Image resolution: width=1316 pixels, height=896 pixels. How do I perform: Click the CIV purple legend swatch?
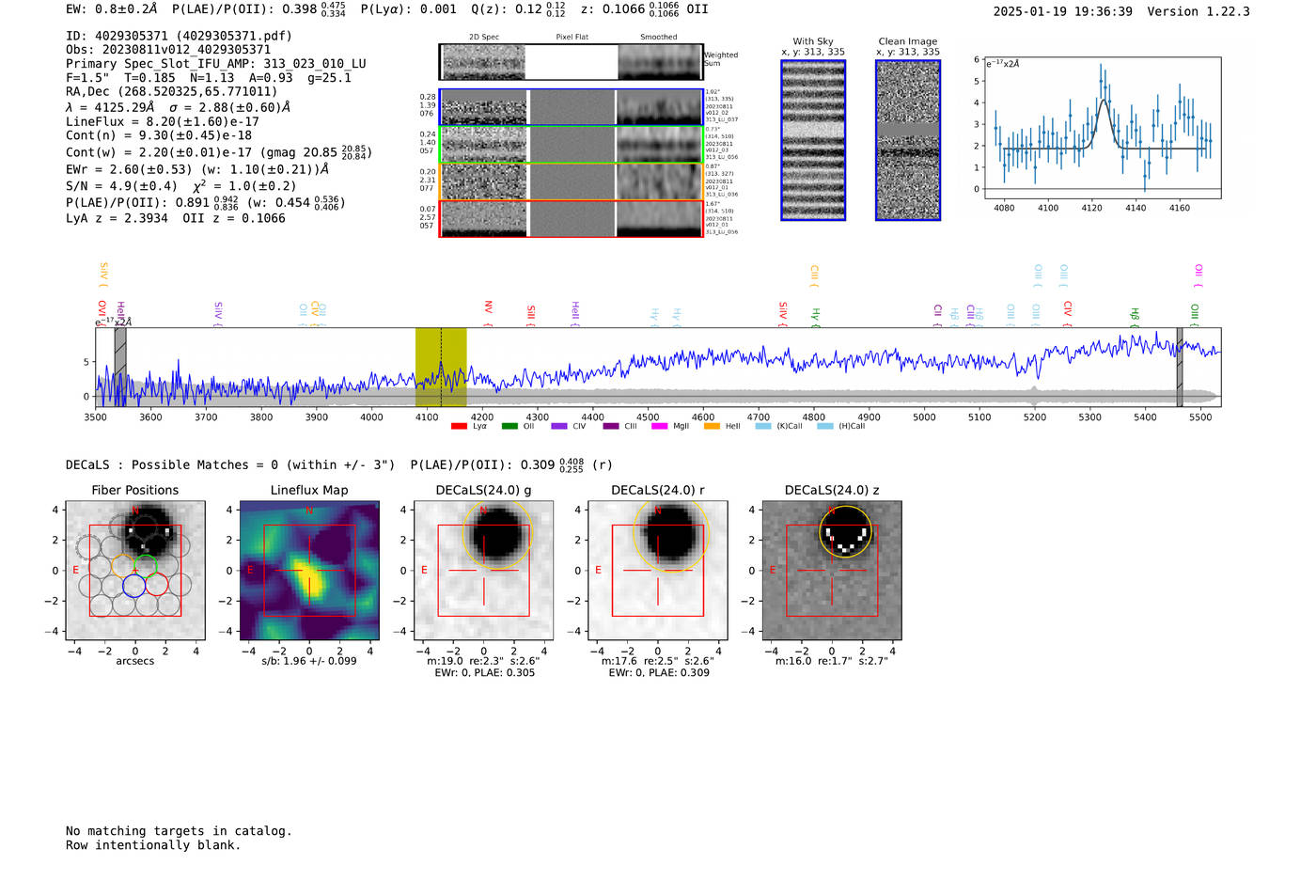coord(559,427)
